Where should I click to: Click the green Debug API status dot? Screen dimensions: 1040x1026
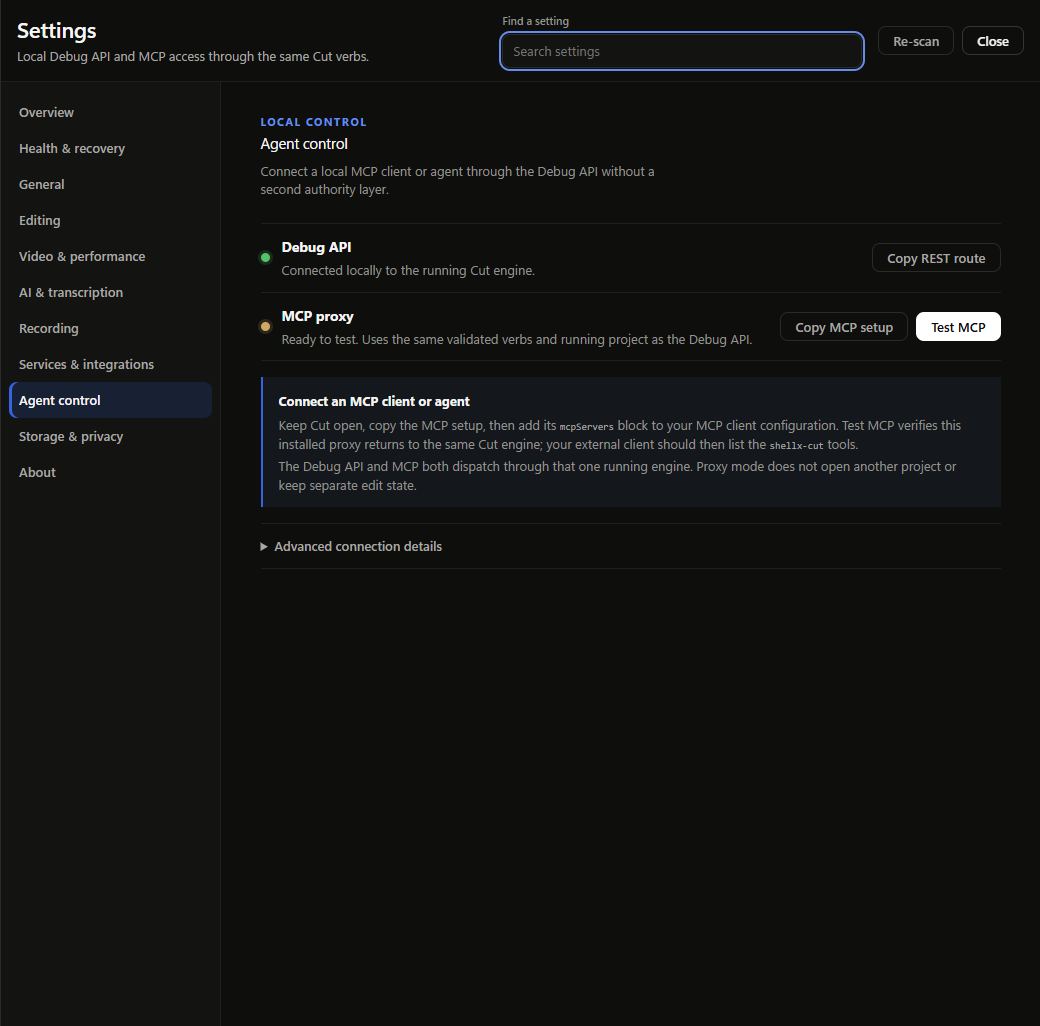(265, 257)
